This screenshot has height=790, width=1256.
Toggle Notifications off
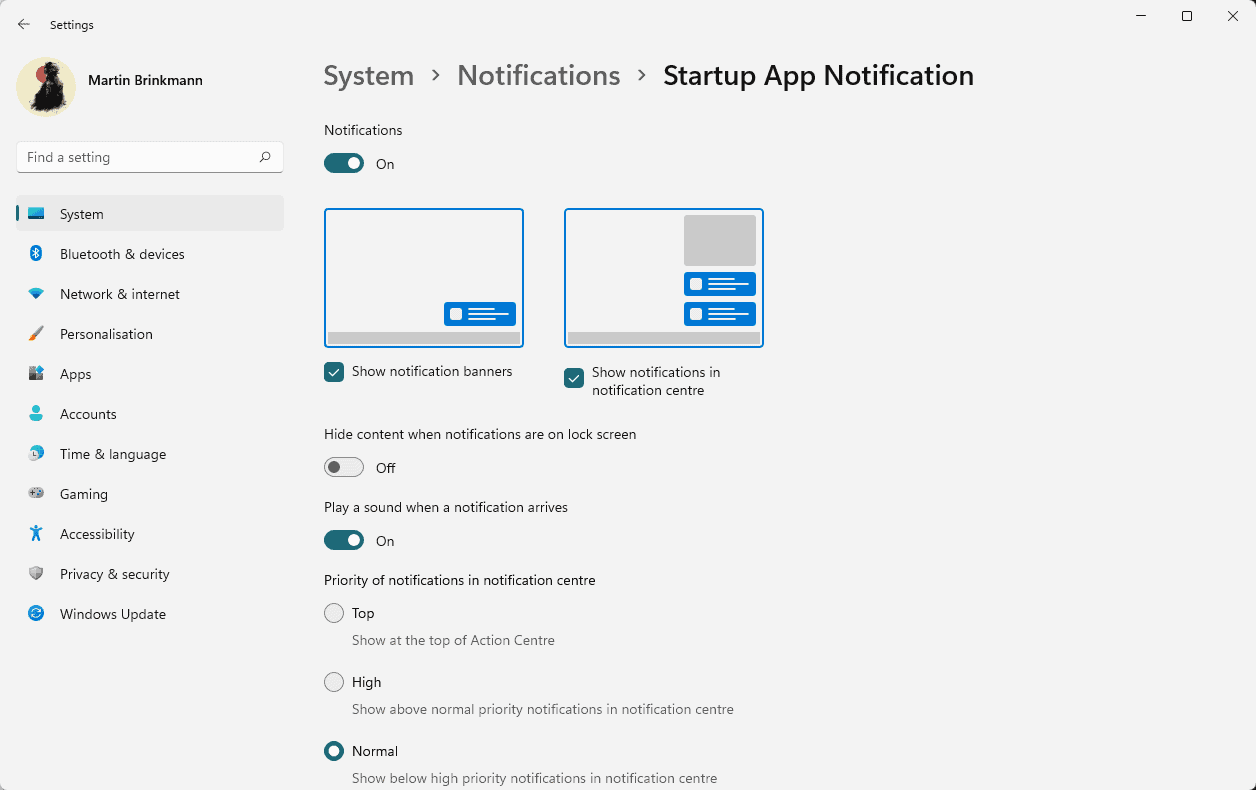[344, 161]
